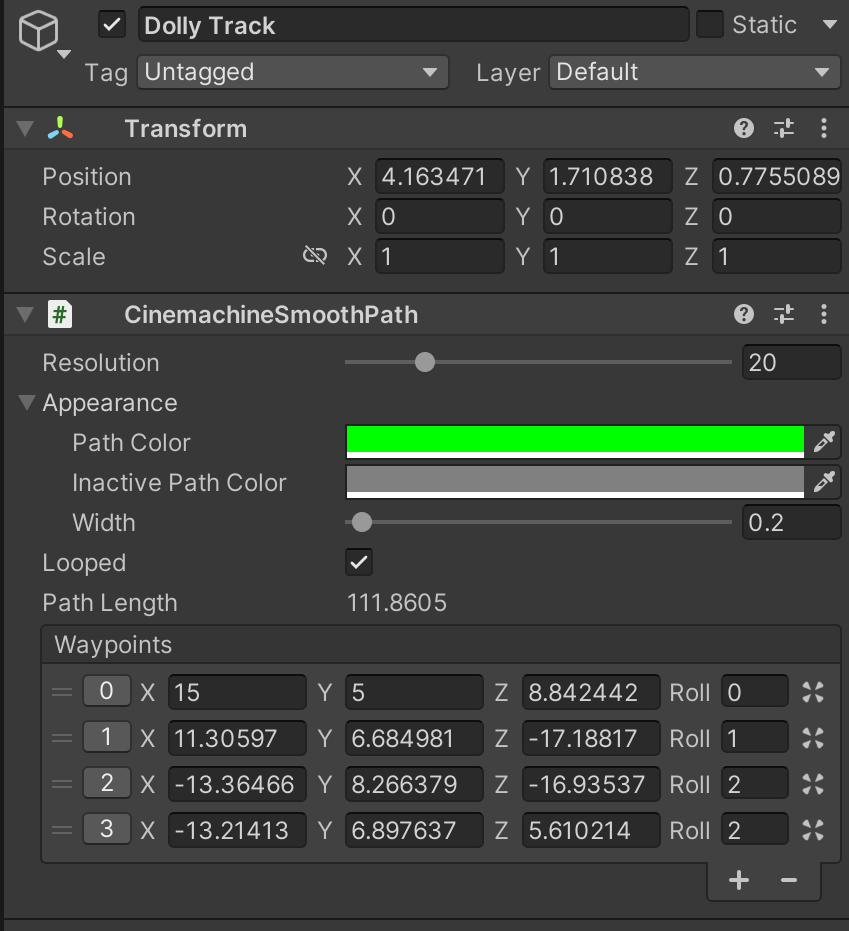Click the Transform component icon
Image resolution: width=849 pixels, height=931 pixels.
coord(60,128)
